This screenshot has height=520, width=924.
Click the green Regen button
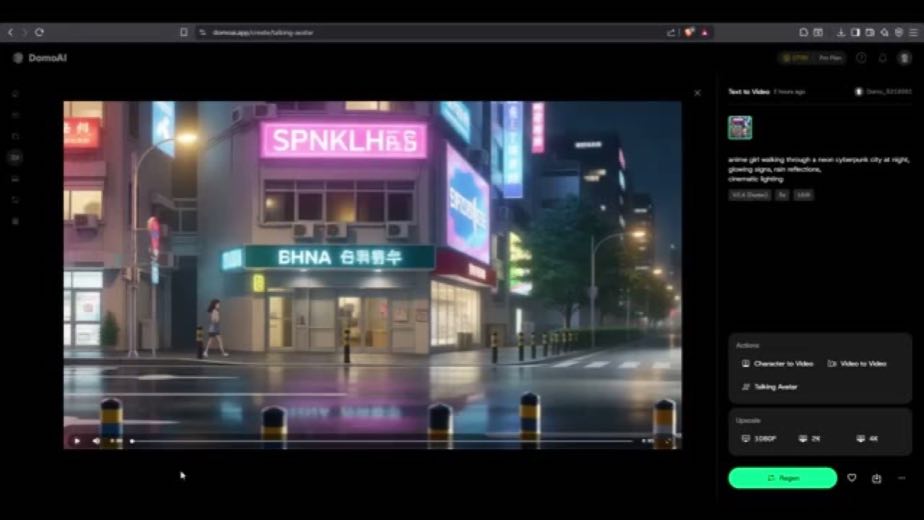pos(783,478)
